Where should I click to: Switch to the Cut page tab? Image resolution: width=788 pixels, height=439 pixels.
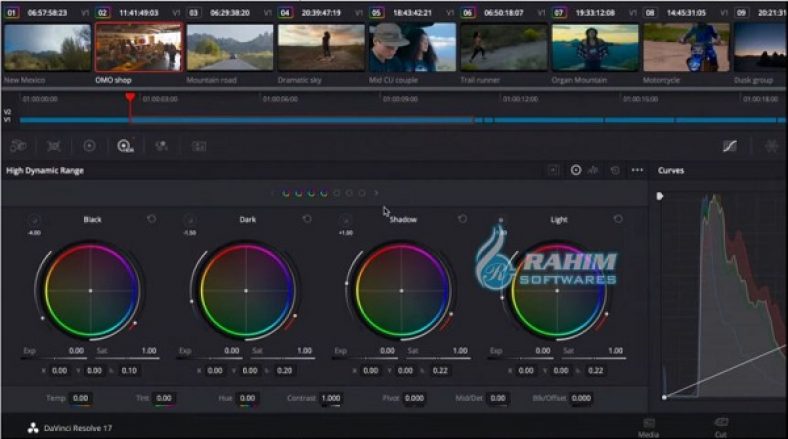[x=720, y=427]
